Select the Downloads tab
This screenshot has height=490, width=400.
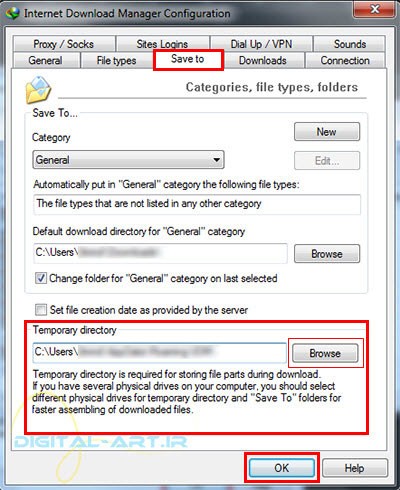[263, 60]
